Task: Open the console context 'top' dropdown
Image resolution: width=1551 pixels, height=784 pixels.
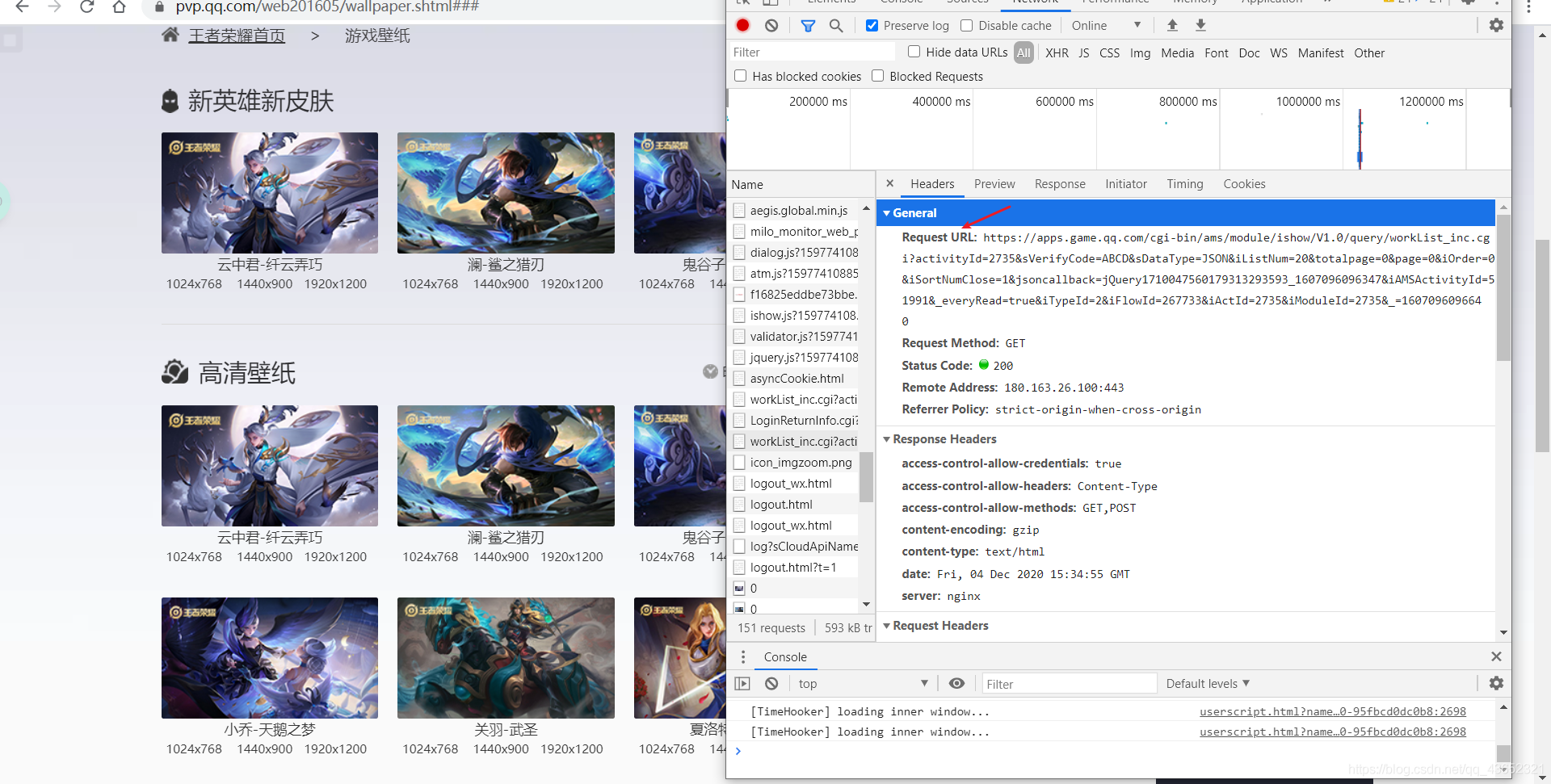Action: (x=863, y=684)
